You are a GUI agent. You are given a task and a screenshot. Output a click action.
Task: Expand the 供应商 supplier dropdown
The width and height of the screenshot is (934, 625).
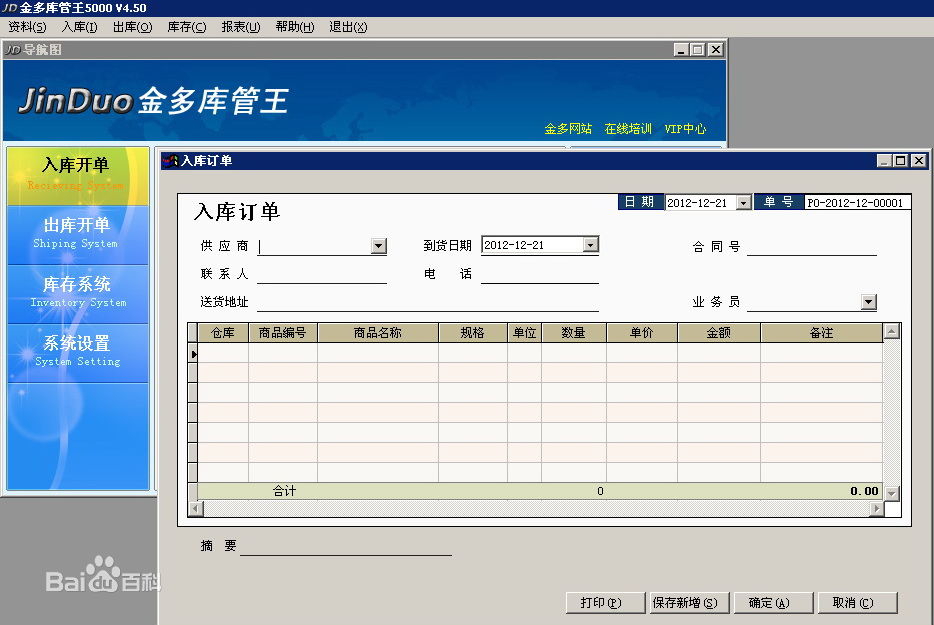[x=378, y=246]
